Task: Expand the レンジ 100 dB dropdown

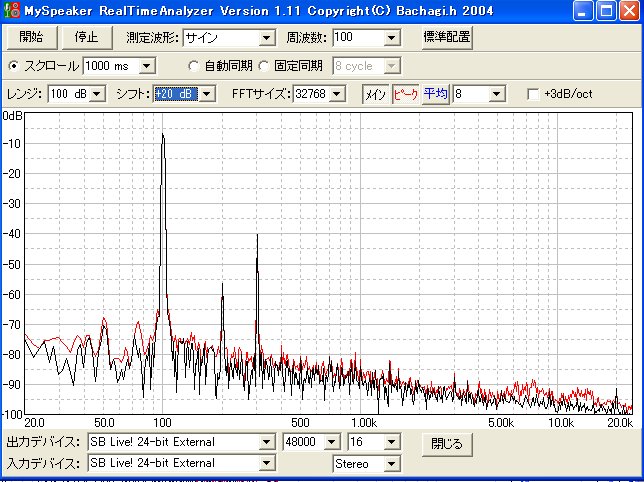Action: pos(96,94)
